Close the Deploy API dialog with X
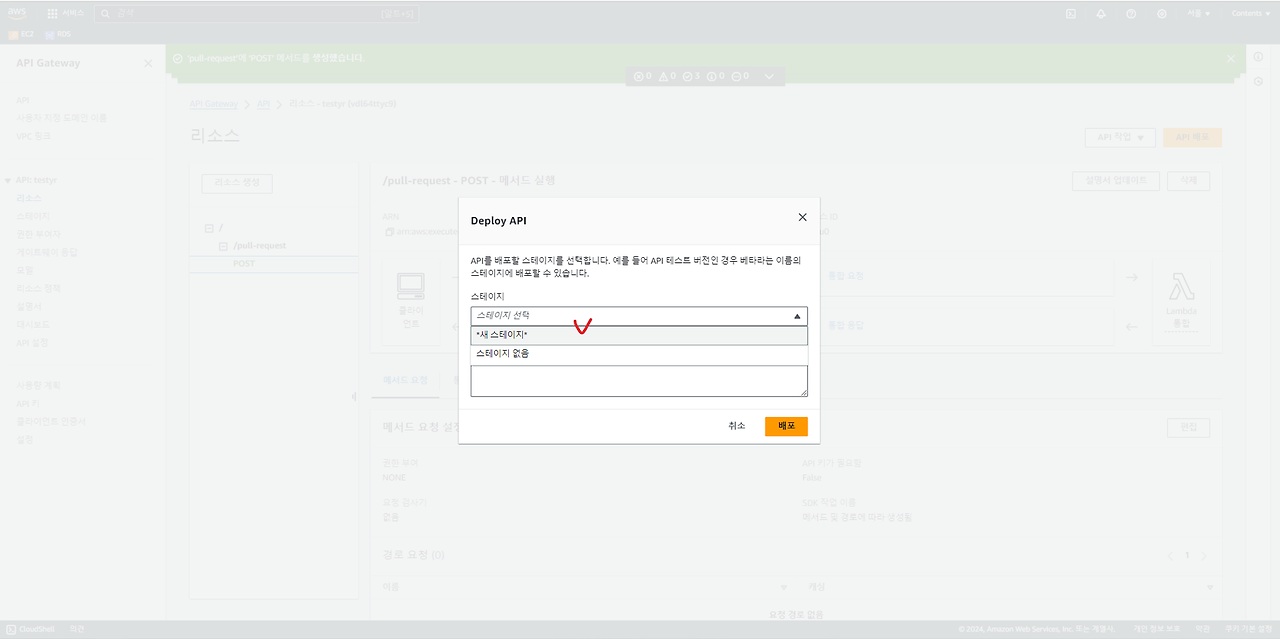1280x639 pixels. [802, 217]
